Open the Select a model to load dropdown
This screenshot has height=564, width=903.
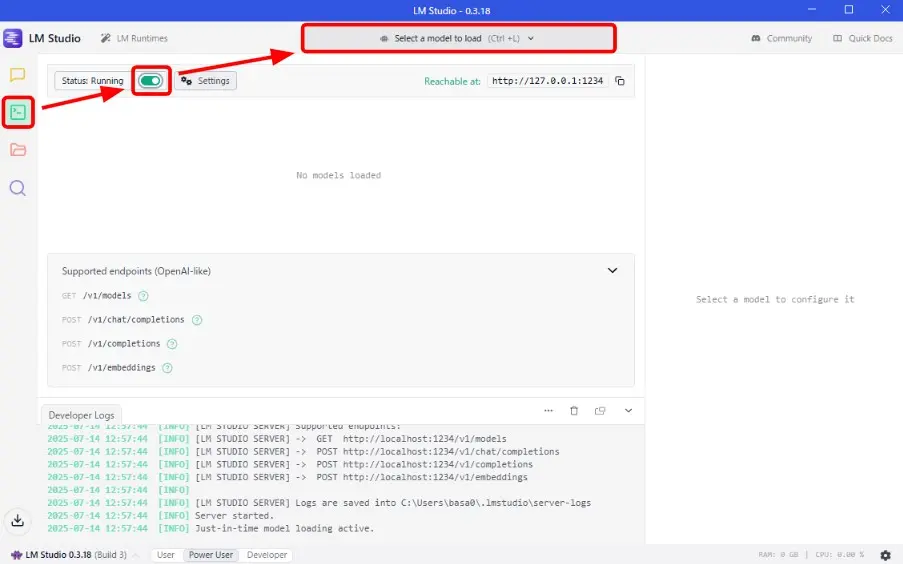(458, 38)
